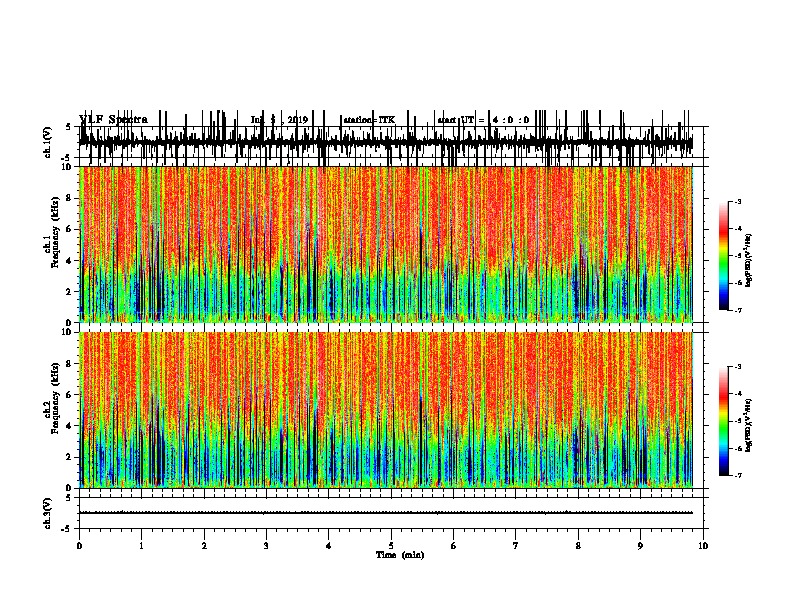Click time axis tick label '8'
The height and width of the screenshot is (612, 792).
578,546
